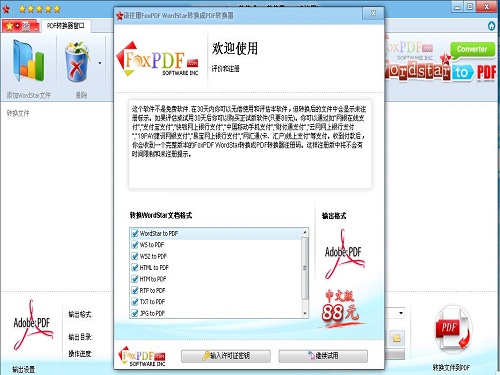Click the FoxPDF logo in dialog header
This screenshot has height=375, width=500.
pos(157,60)
